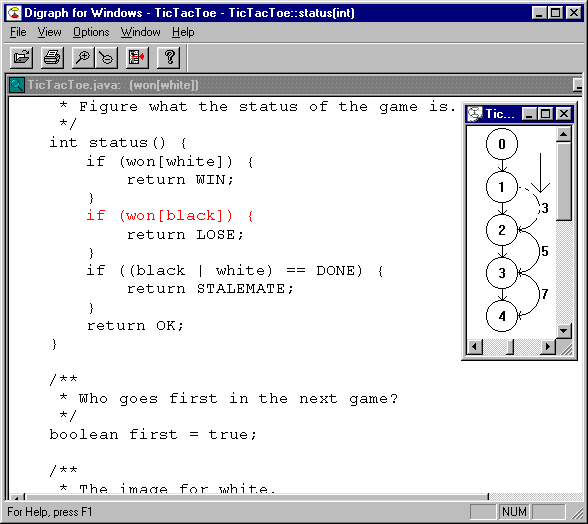The width and height of the screenshot is (588, 524).
Task: Open the View menu
Action: (x=49, y=32)
